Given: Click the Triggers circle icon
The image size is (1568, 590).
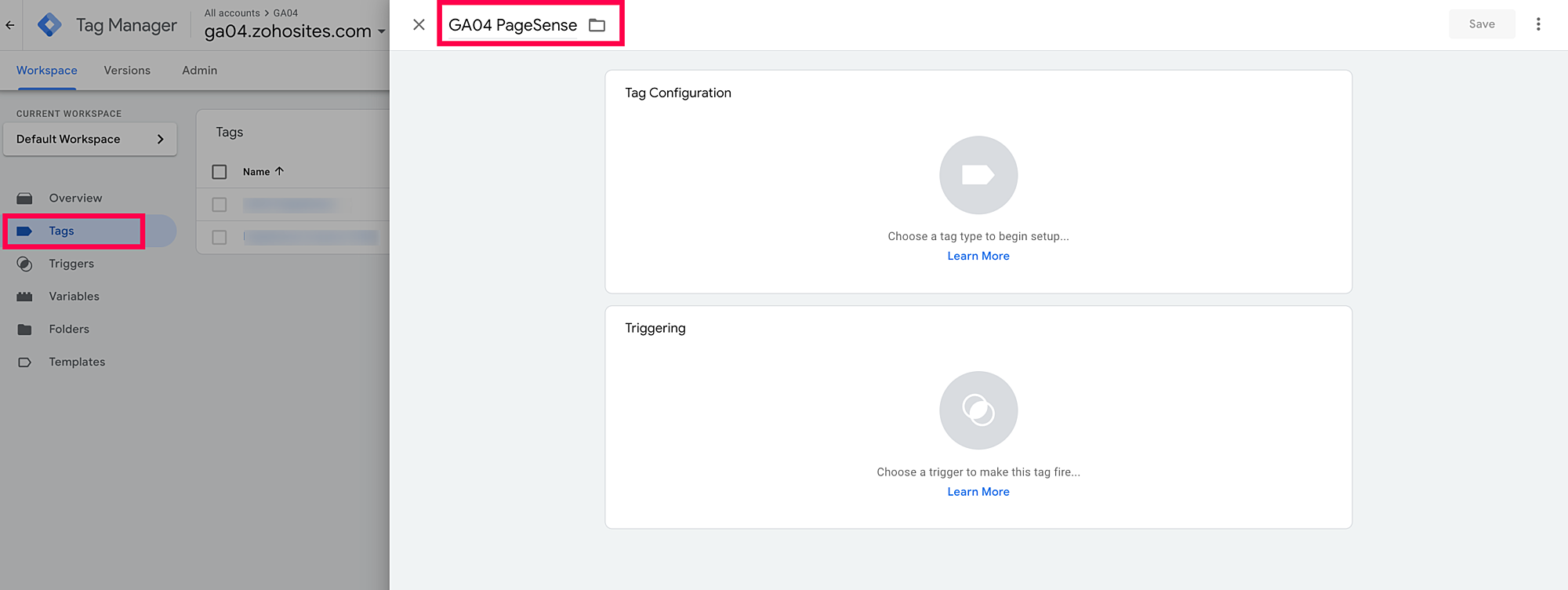Looking at the screenshot, I should [25, 264].
